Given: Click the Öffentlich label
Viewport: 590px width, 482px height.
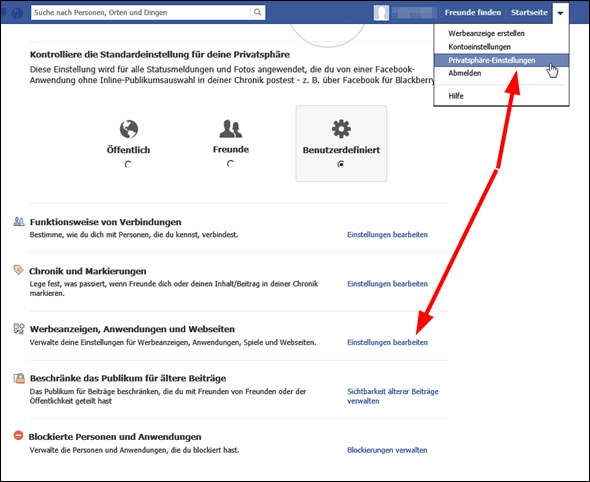Looking at the screenshot, I should pos(128,150).
